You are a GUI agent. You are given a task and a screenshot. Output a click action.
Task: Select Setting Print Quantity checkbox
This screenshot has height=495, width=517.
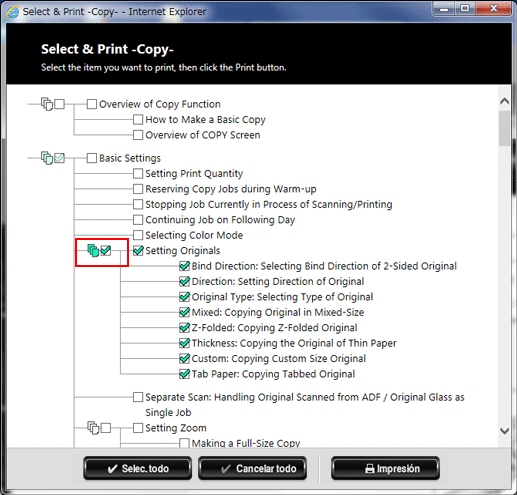coord(138,173)
